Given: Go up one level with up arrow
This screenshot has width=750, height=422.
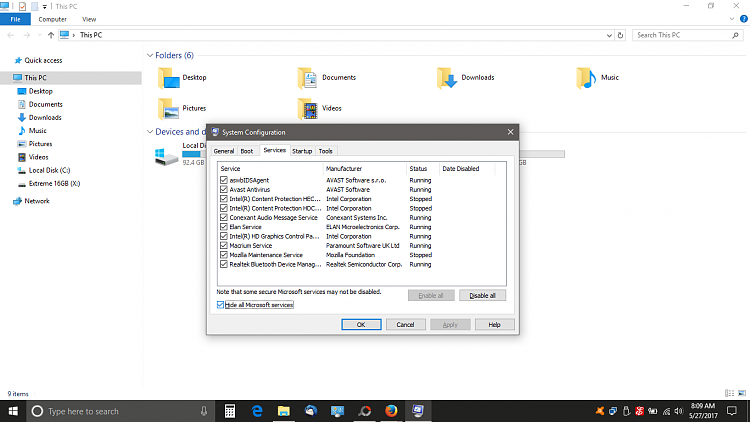Looking at the screenshot, I should point(51,35).
